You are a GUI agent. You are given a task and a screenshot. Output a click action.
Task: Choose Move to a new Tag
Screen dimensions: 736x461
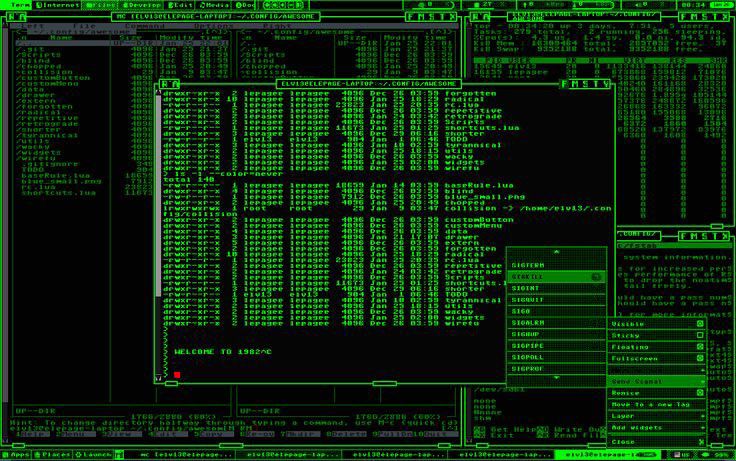click(x=657, y=404)
